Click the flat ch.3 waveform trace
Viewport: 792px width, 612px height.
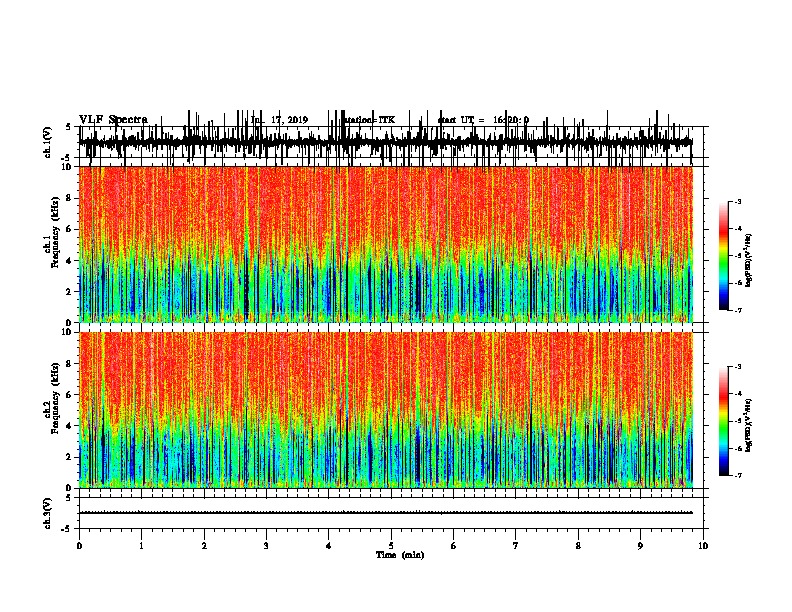coord(386,513)
